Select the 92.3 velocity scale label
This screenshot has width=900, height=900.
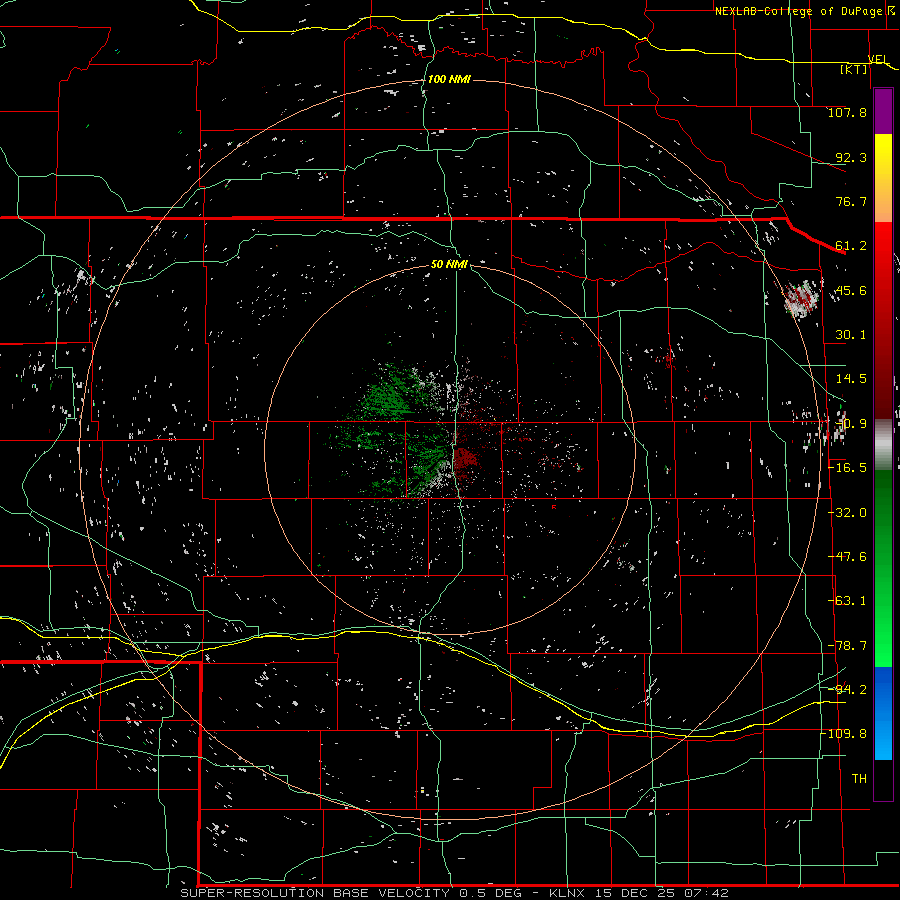pos(851,157)
